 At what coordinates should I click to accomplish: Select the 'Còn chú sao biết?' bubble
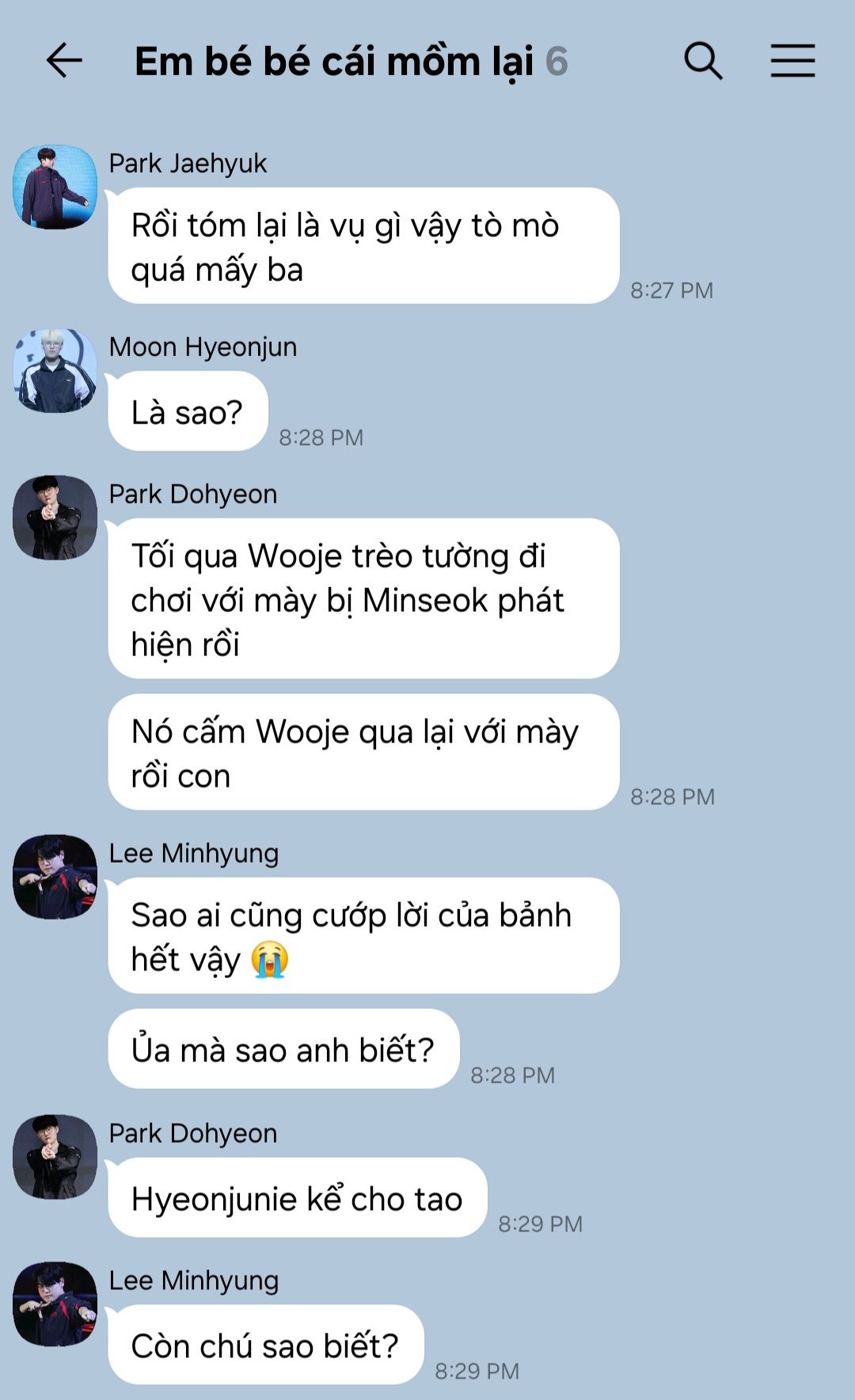point(266,1345)
